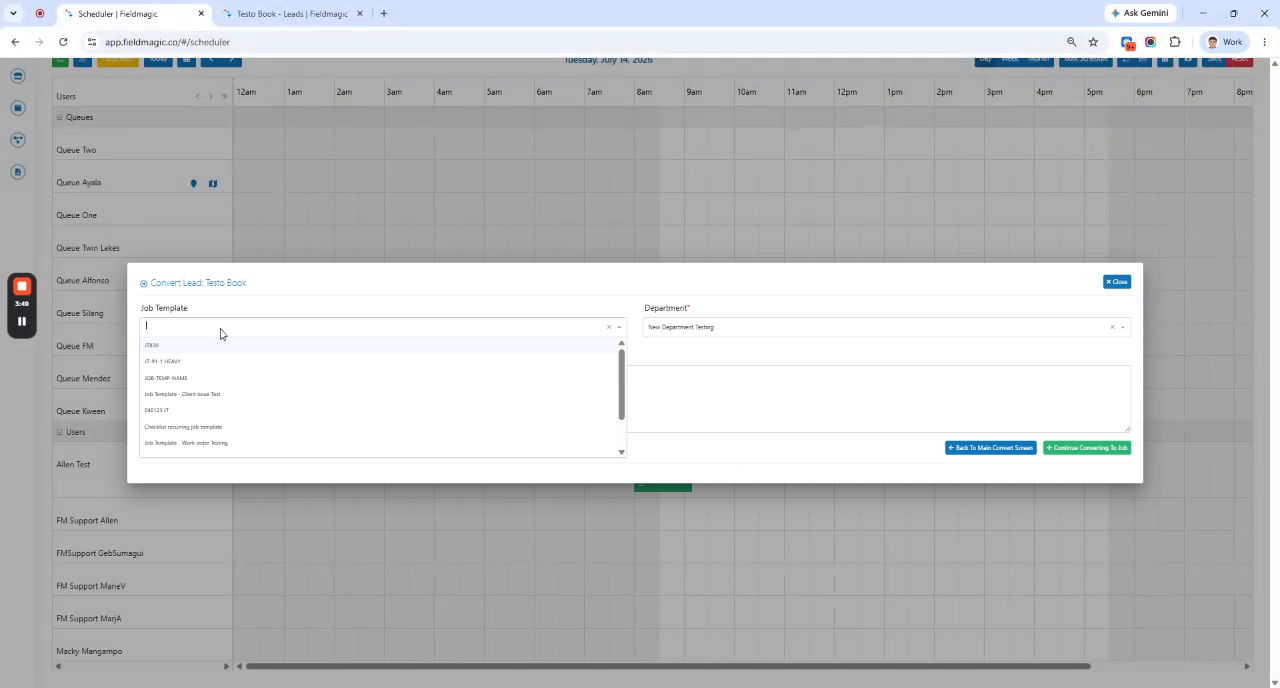This screenshot has height=688, width=1280.
Task: Click the third sidebar icon with connected nodes
Action: tap(18, 140)
